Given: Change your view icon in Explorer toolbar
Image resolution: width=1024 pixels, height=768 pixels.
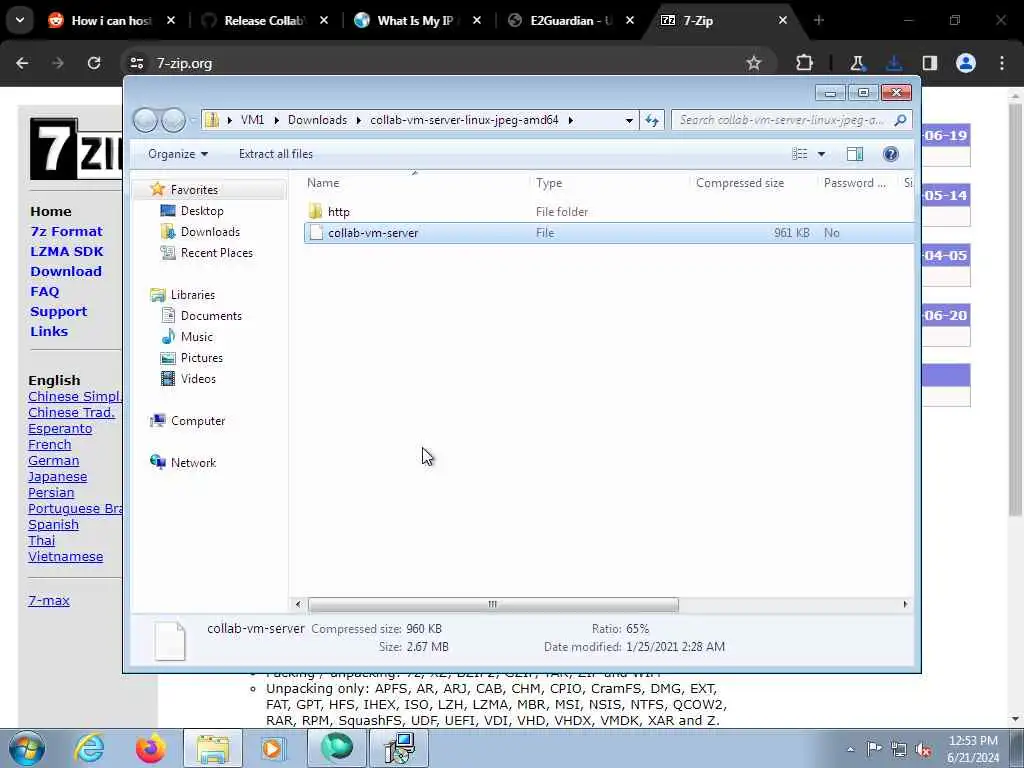Looking at the screenshot, I should pos(799,154).
